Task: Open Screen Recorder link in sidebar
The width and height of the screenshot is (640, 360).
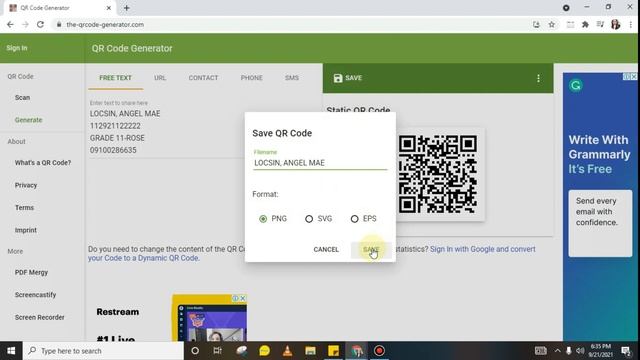Action: coord(40,317)
